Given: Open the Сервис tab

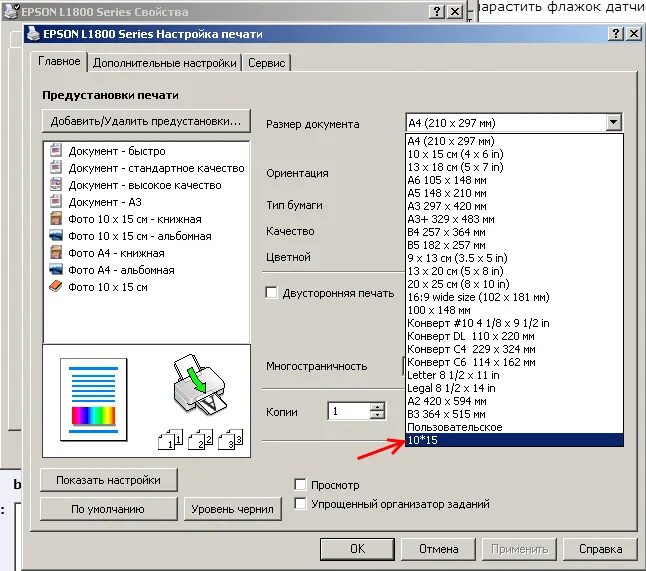Looking at the screenshot, I should click(267, 63).
